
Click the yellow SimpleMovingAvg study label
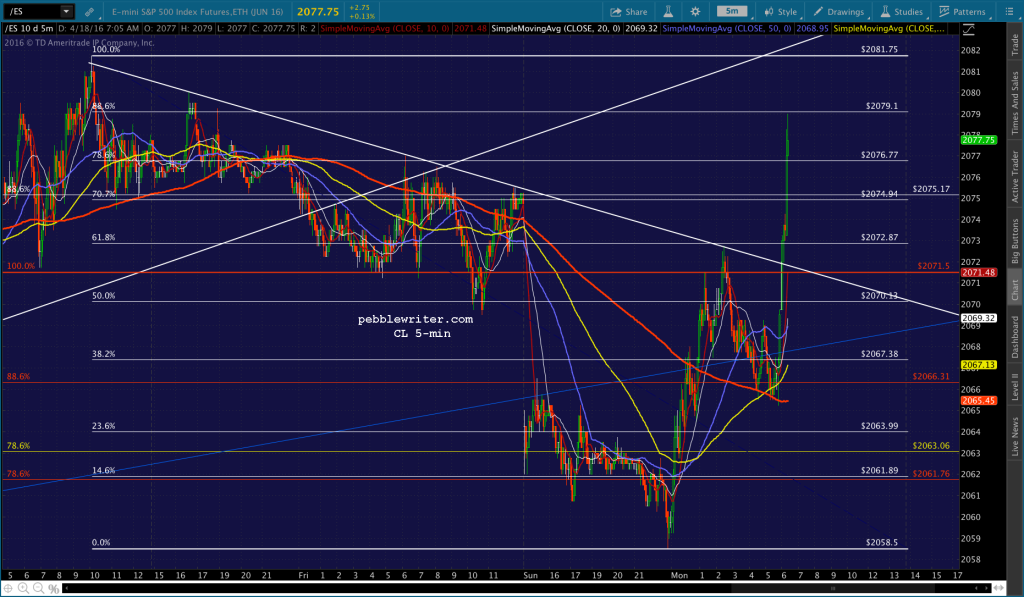[889, 29]
